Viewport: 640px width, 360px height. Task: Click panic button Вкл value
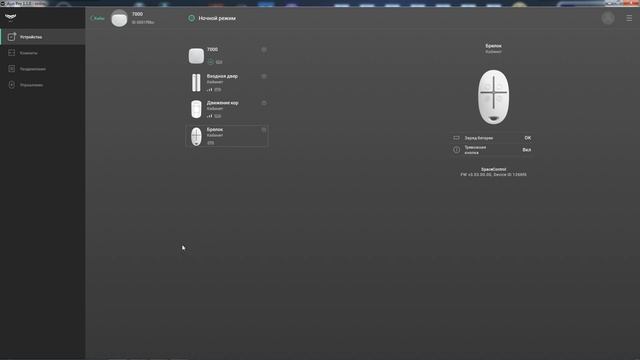click(x=527, y=150)
